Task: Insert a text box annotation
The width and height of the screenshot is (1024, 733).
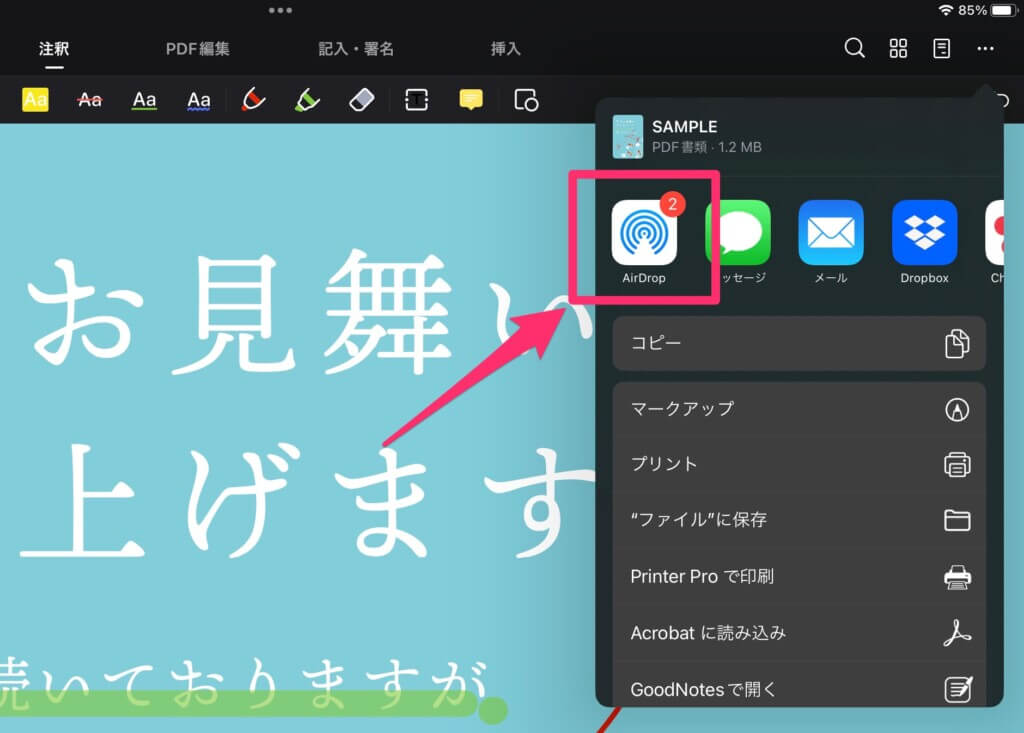Action: (x=416, y=99)
